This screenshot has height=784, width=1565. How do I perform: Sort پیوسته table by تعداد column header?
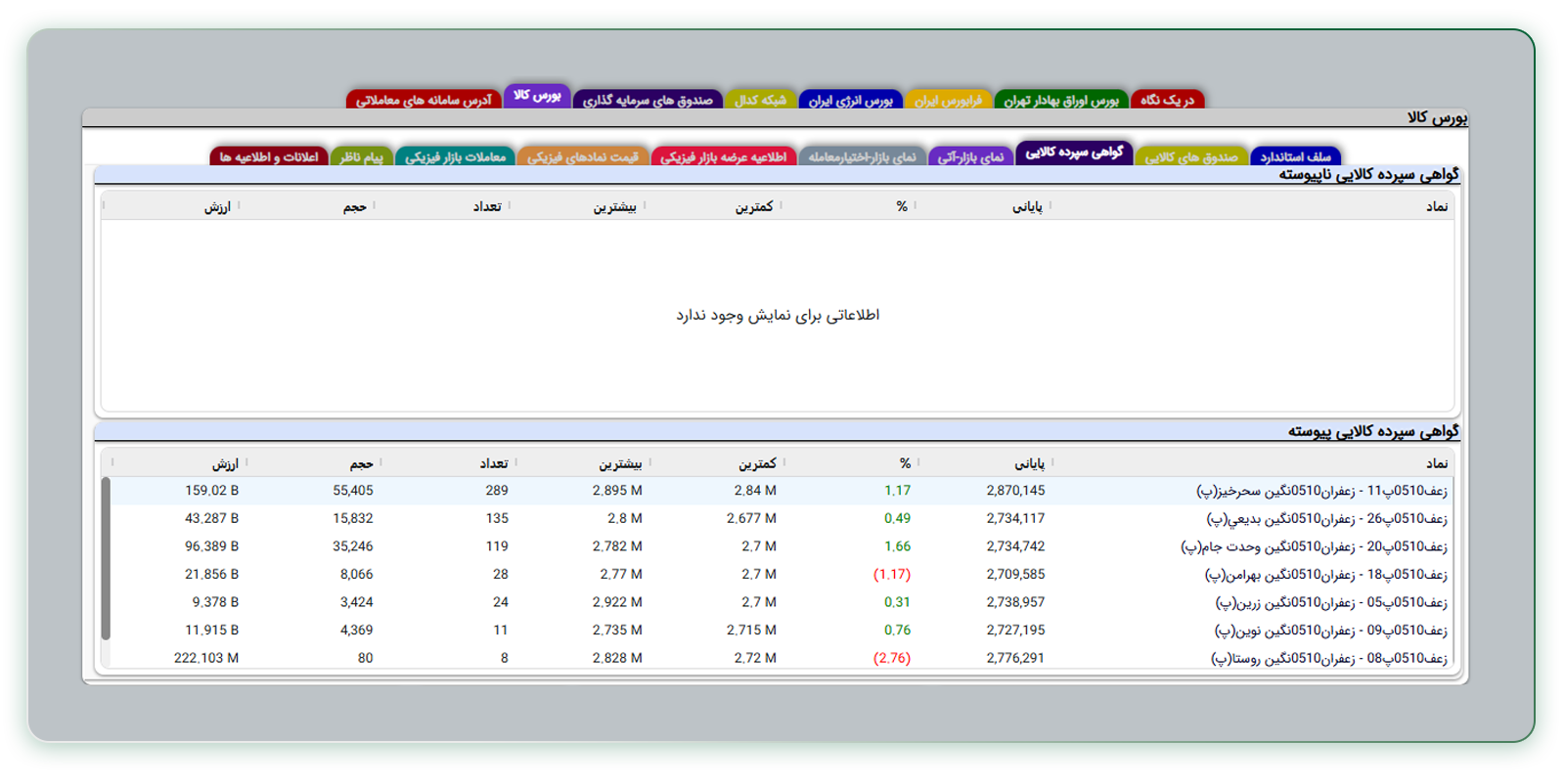pyautogui.click(x=494, y=463)
